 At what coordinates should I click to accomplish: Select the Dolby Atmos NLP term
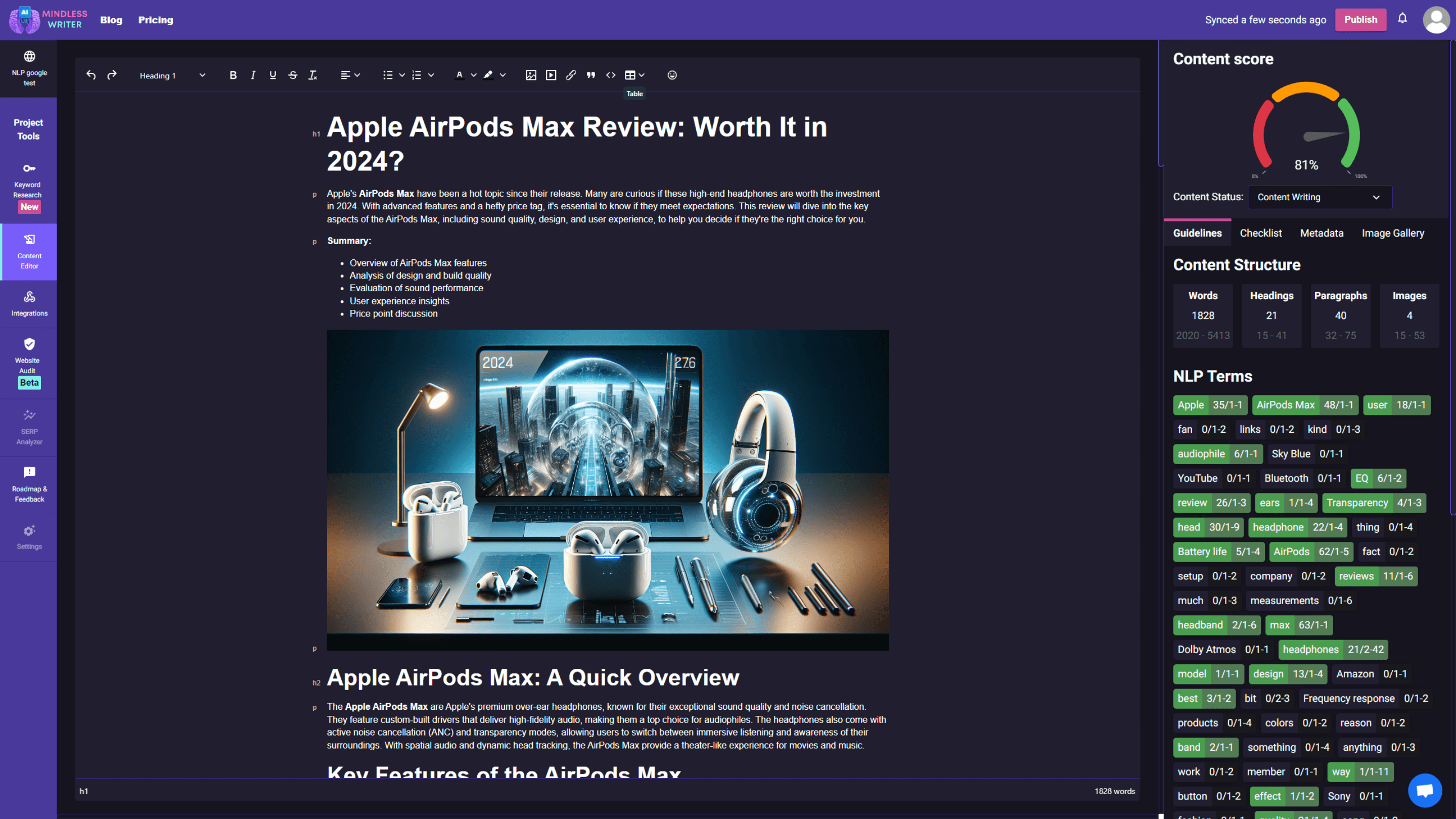1223,650
